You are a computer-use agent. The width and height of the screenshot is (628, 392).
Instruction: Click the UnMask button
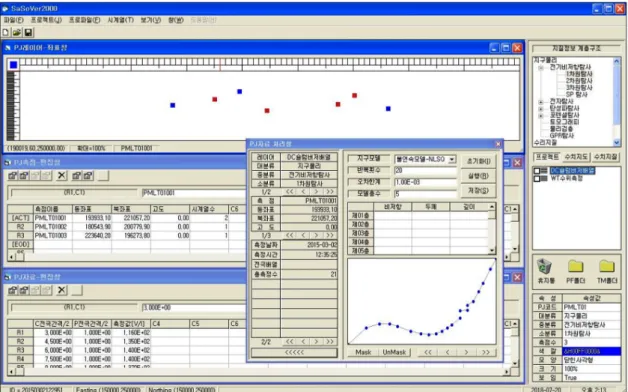394,352
